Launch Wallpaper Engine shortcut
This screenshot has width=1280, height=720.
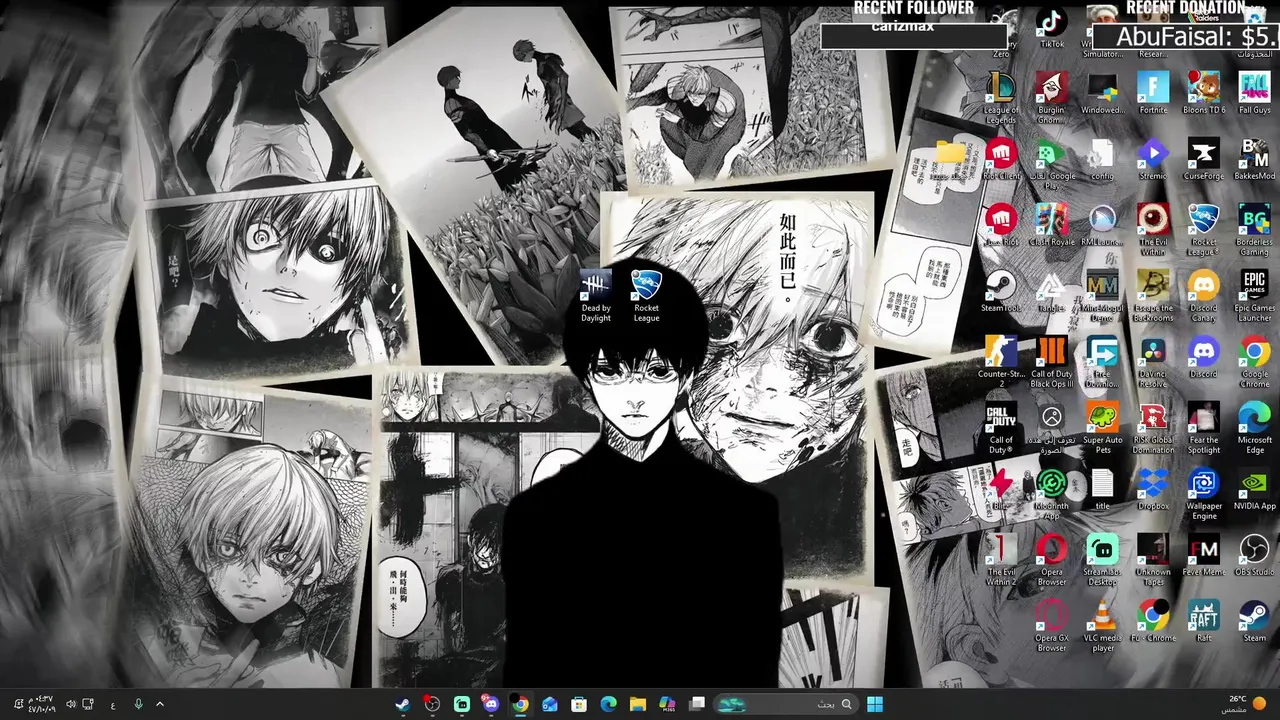[1203, 494]
